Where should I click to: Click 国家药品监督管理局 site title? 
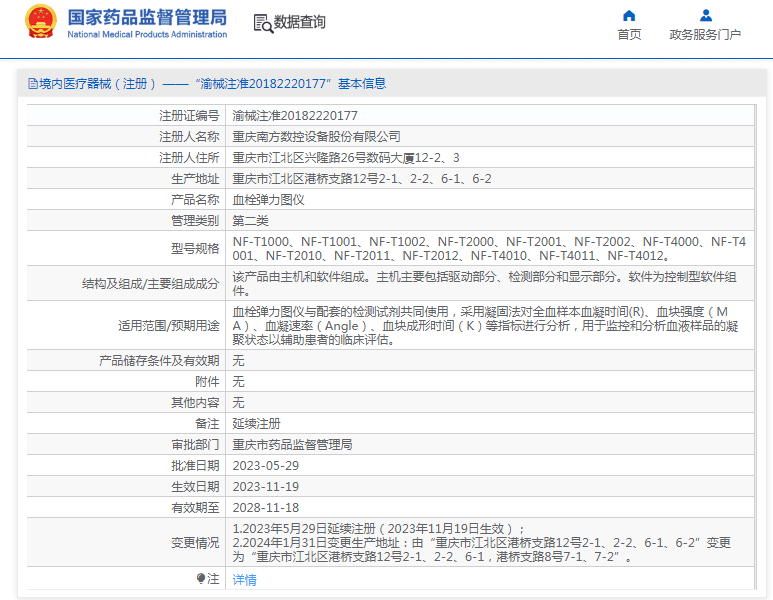coord(147,18)
